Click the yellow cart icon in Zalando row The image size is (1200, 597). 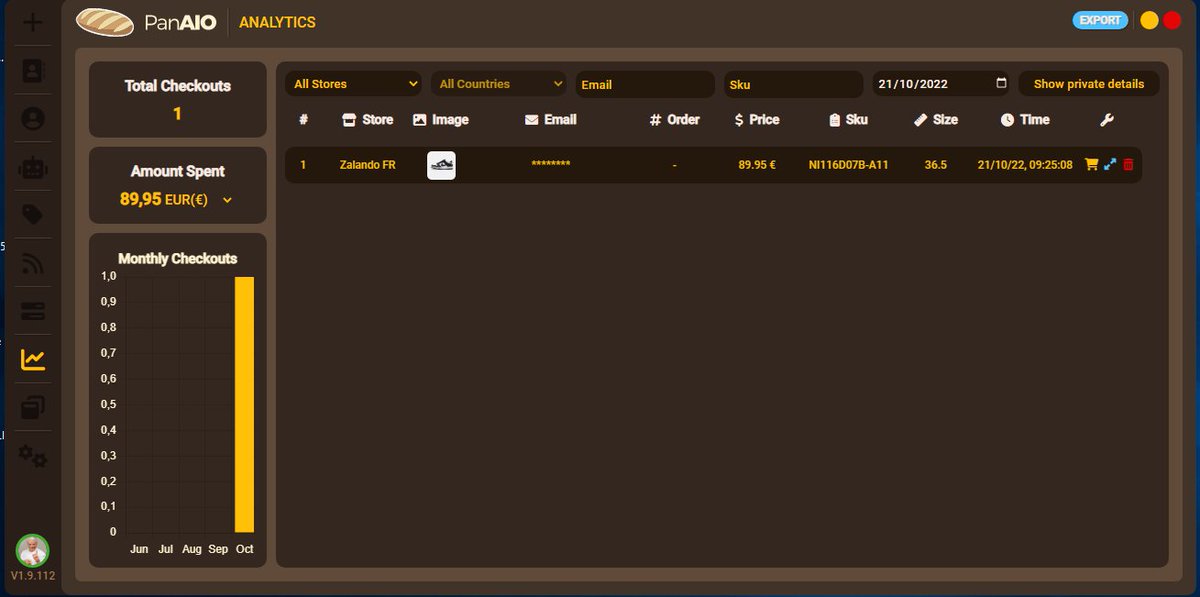tap(1091, 164)
